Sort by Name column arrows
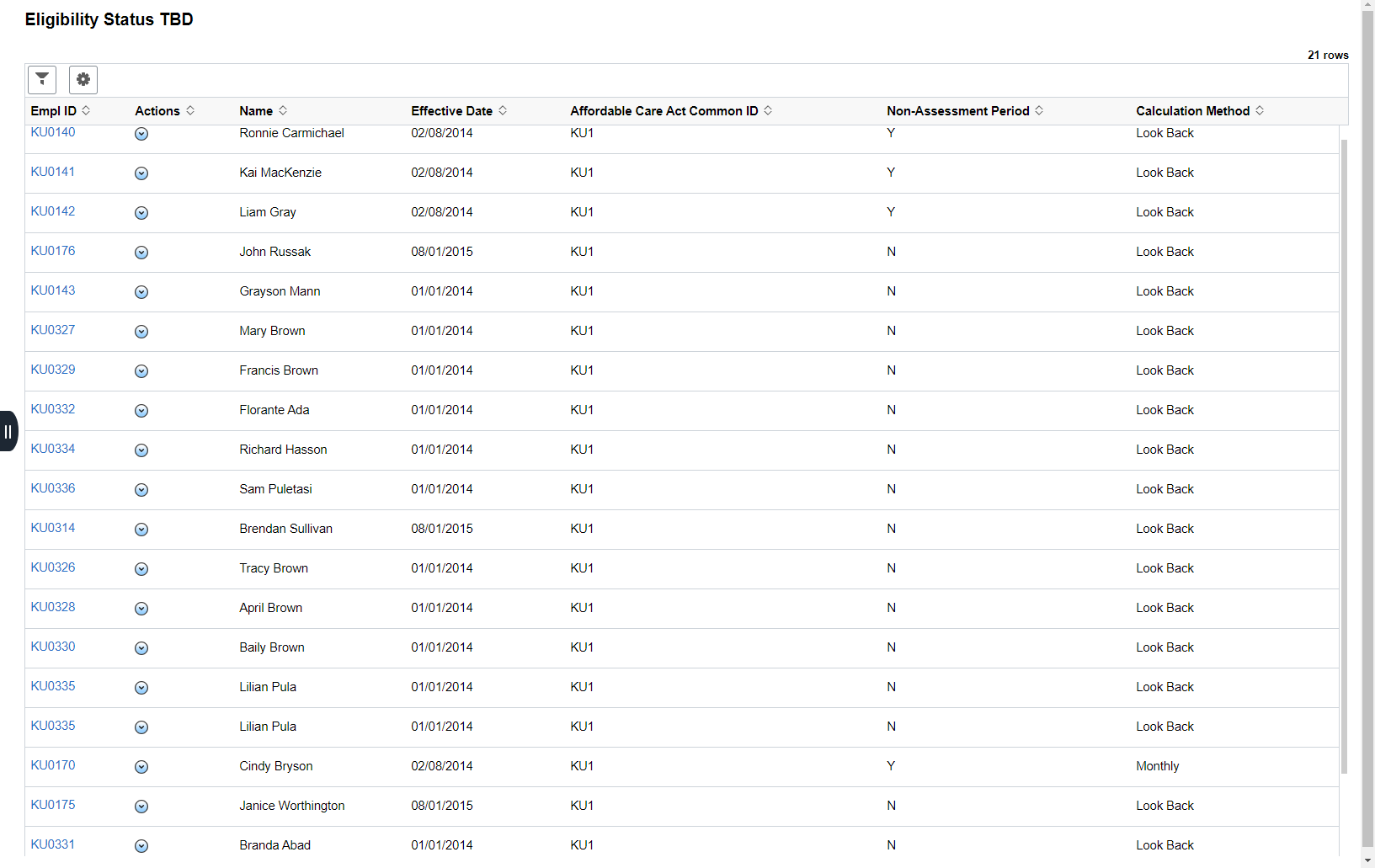Screen dimensions: 1375x868 tap(283, 110)
